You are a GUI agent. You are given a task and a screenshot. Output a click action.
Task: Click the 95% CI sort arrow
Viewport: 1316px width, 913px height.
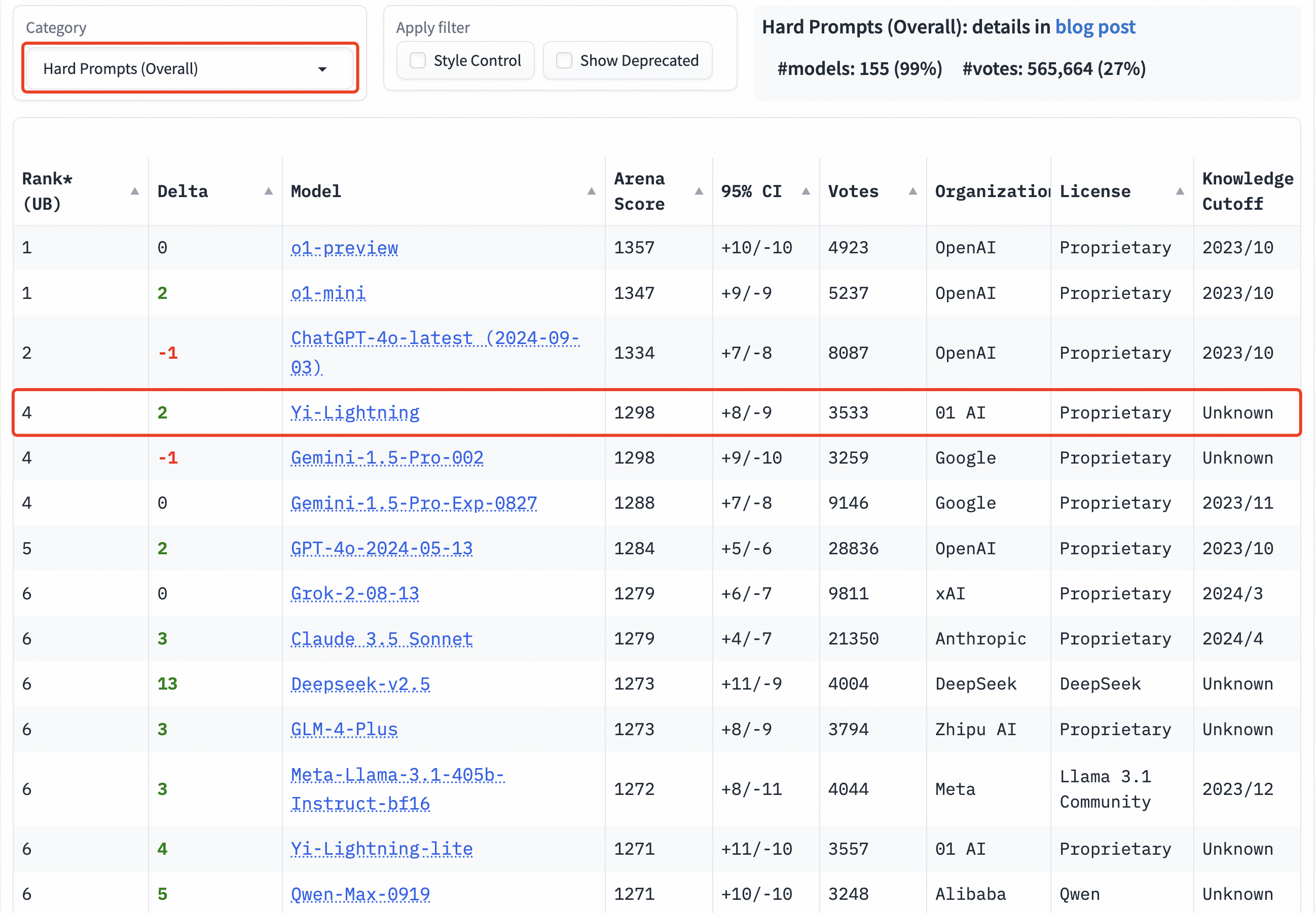pyautogui.click(x=806, y=192)
